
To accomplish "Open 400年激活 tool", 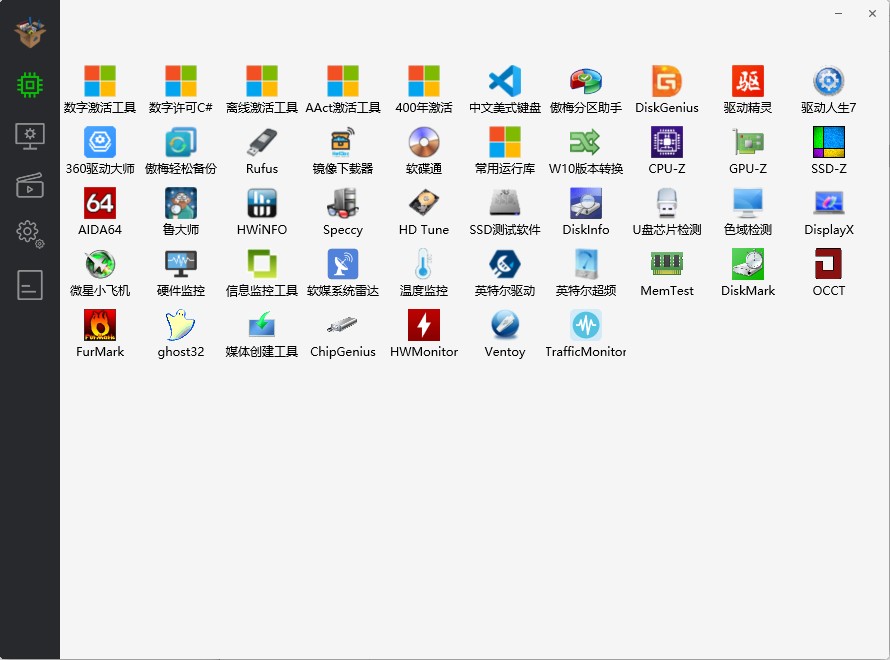I will tap(424, 90).
